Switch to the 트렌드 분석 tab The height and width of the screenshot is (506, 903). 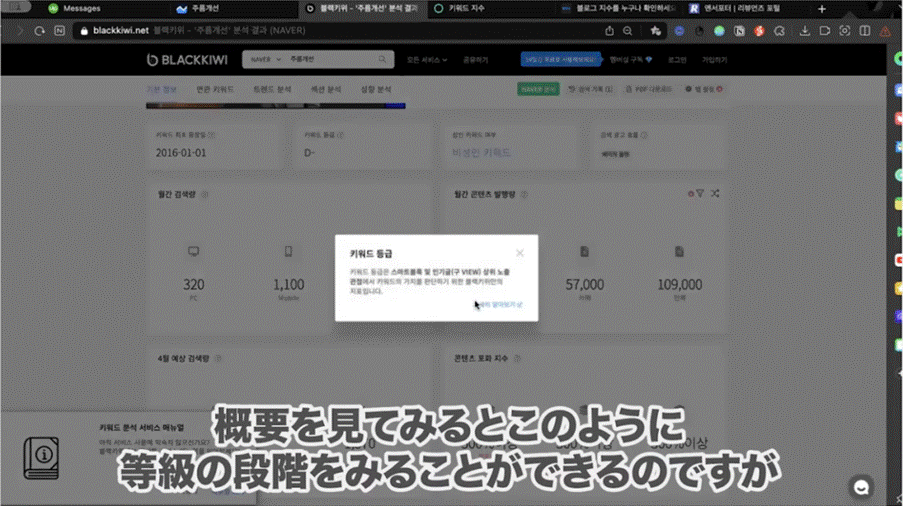pyautogui.click(x=269, y=90)
